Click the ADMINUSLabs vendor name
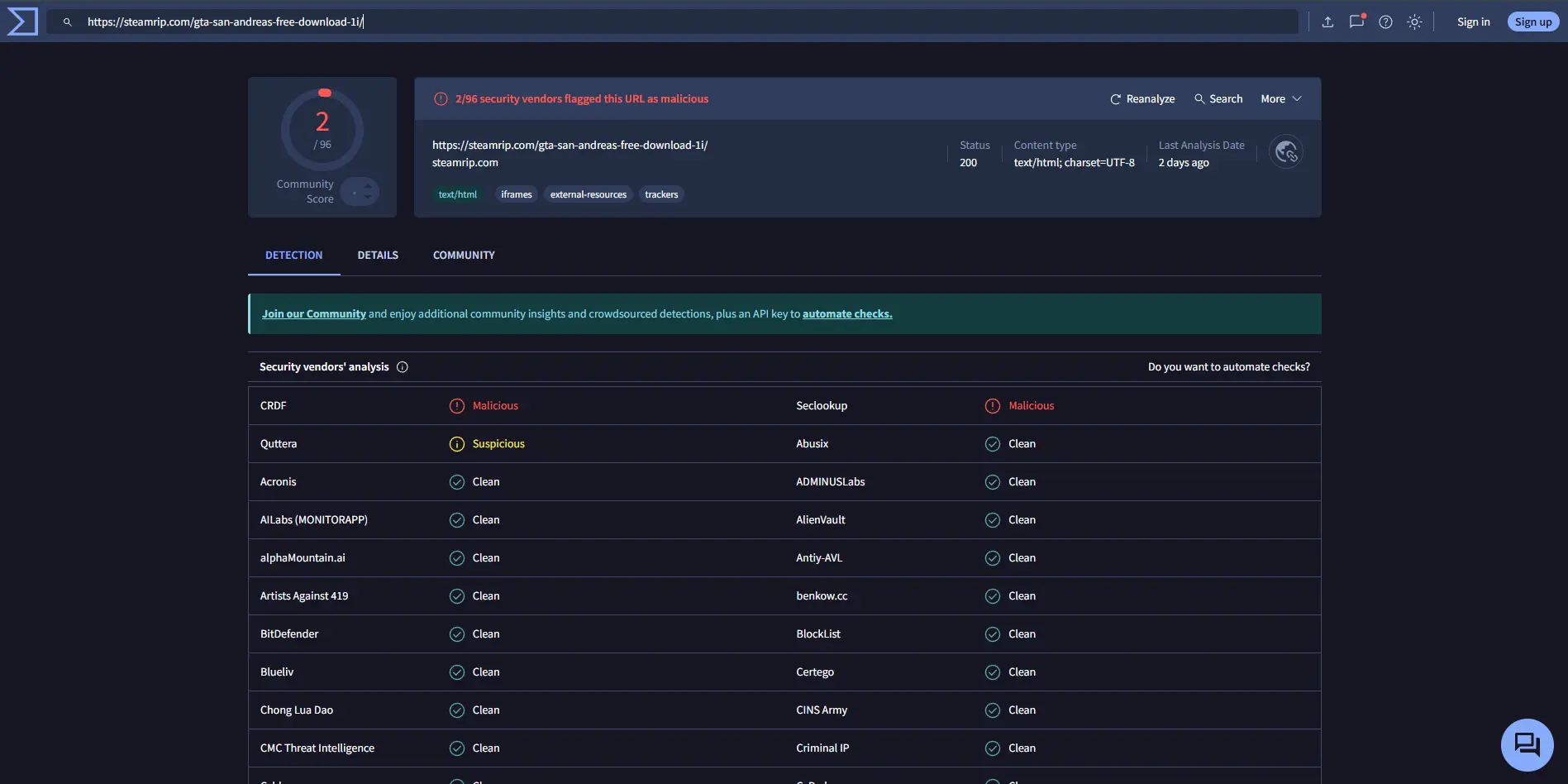Screen dimensions: 1568x784 click(x=831, y=482)
